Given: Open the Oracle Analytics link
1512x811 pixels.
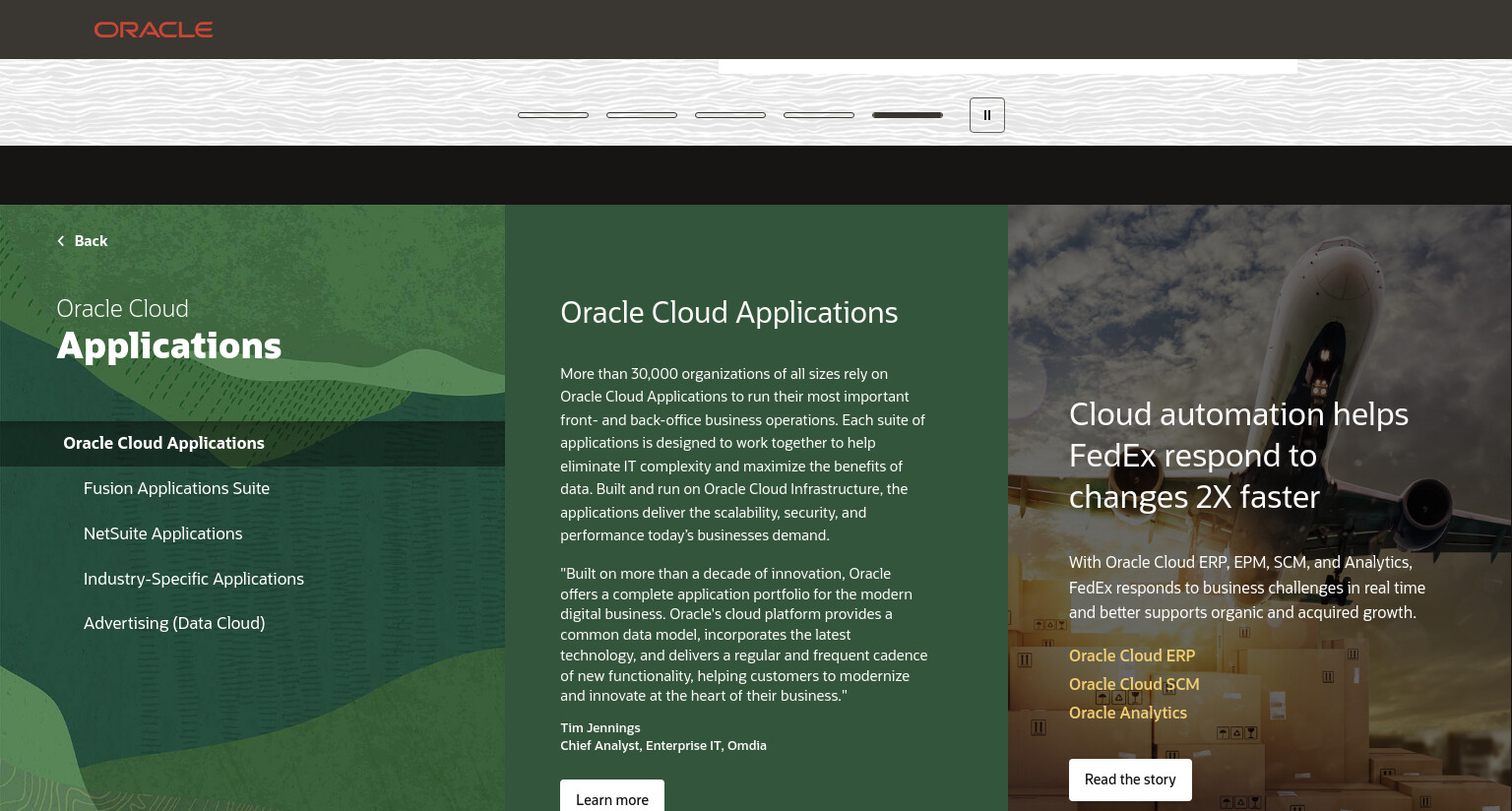Looking at the screenshot, I should click(1128, 713).
